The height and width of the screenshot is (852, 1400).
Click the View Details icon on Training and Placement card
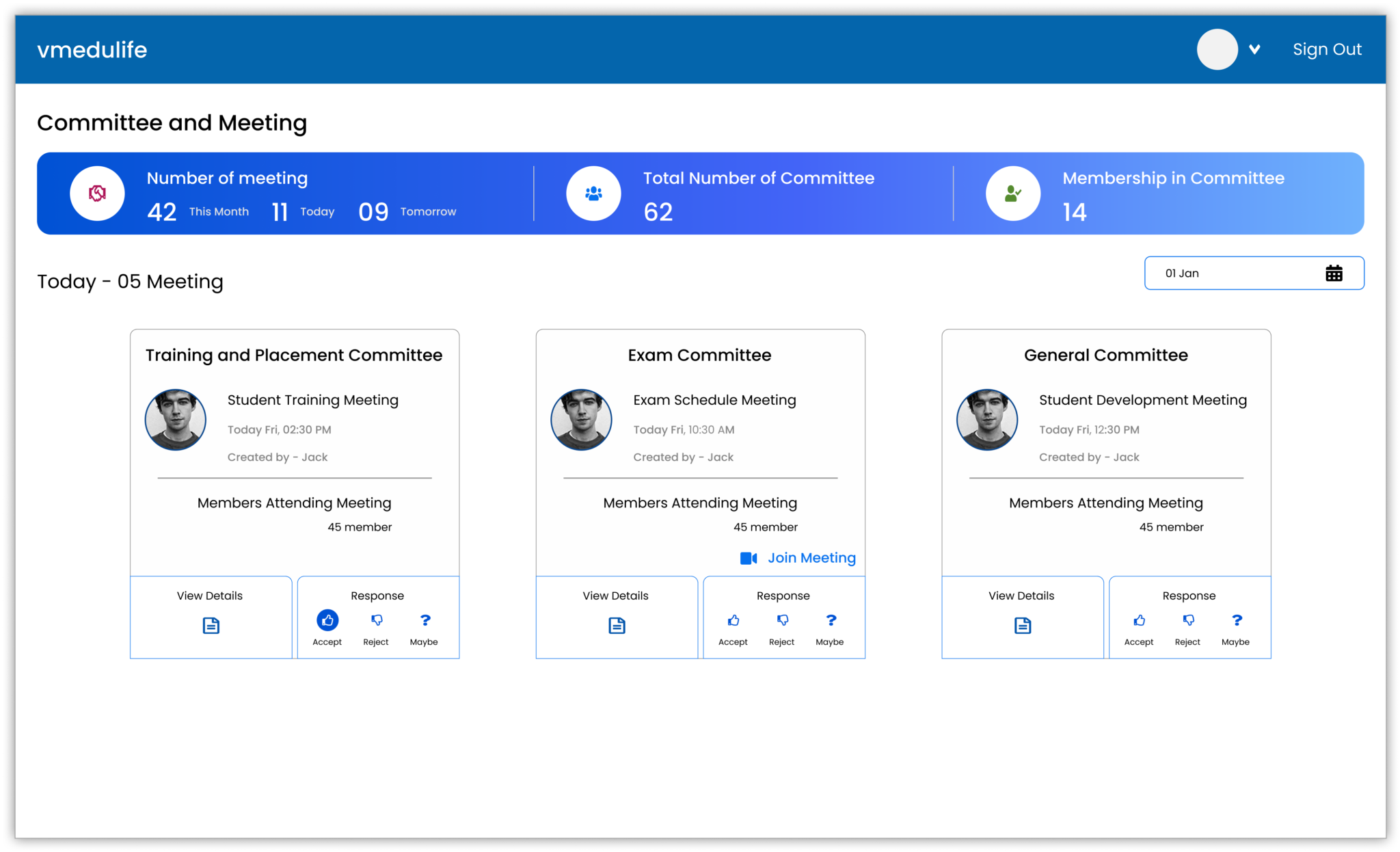(x=211, y=626)
